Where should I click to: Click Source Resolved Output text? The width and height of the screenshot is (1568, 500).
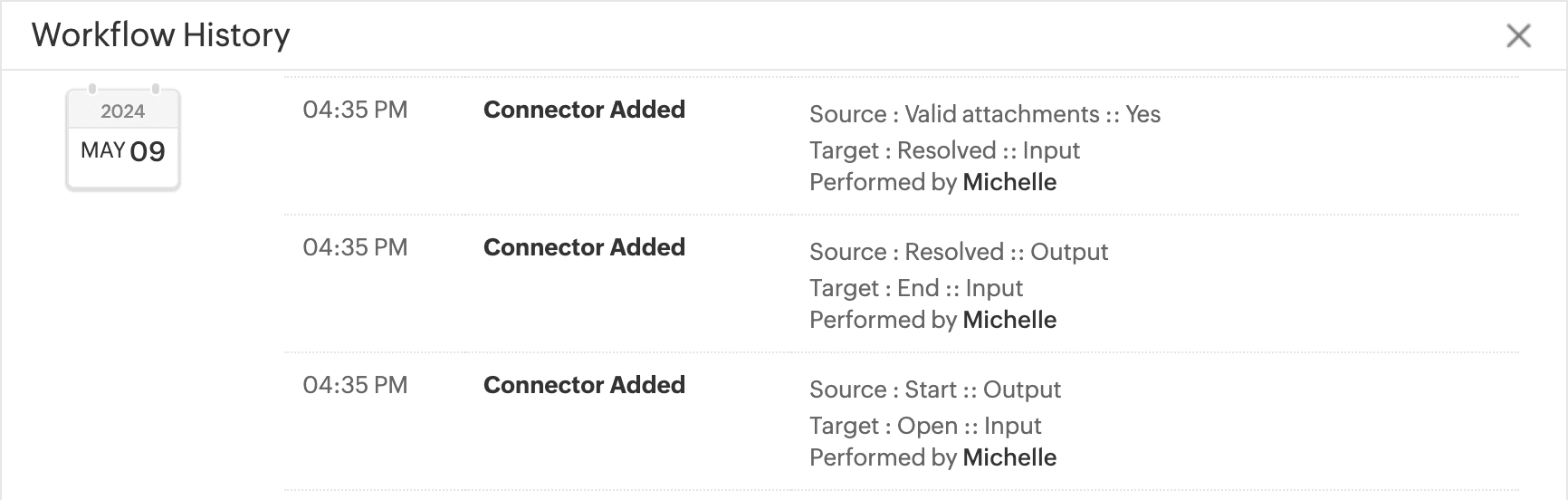pyautogui.click(x=958, y=252)
